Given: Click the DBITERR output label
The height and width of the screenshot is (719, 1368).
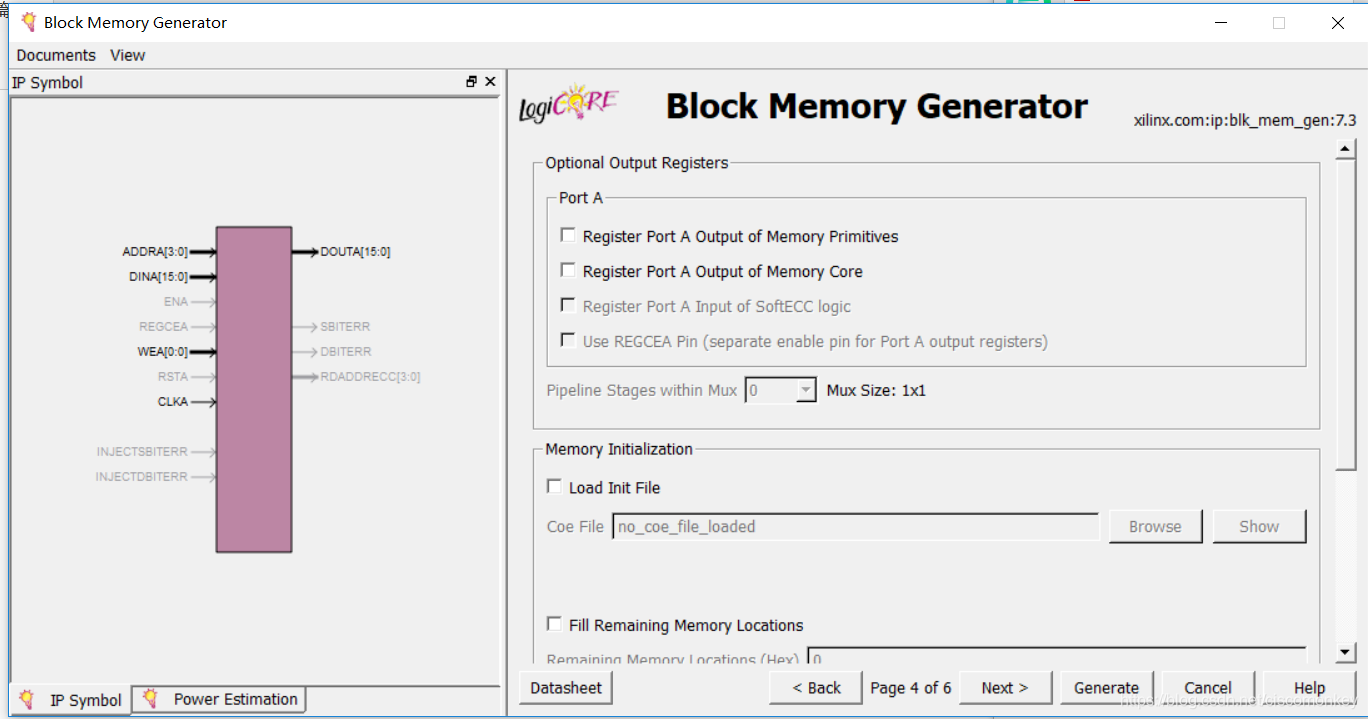Looking at the screenshot, I should click(x=346, y=352).
